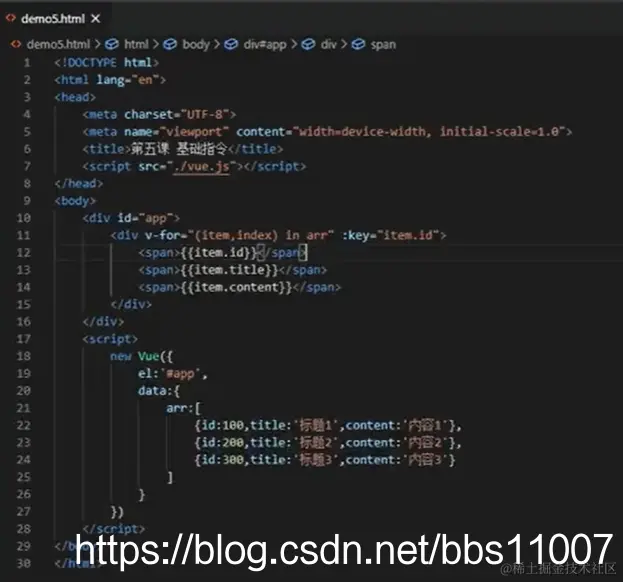Click line number 22 in the gutter
623x582 pixels.
pos(23,425)
